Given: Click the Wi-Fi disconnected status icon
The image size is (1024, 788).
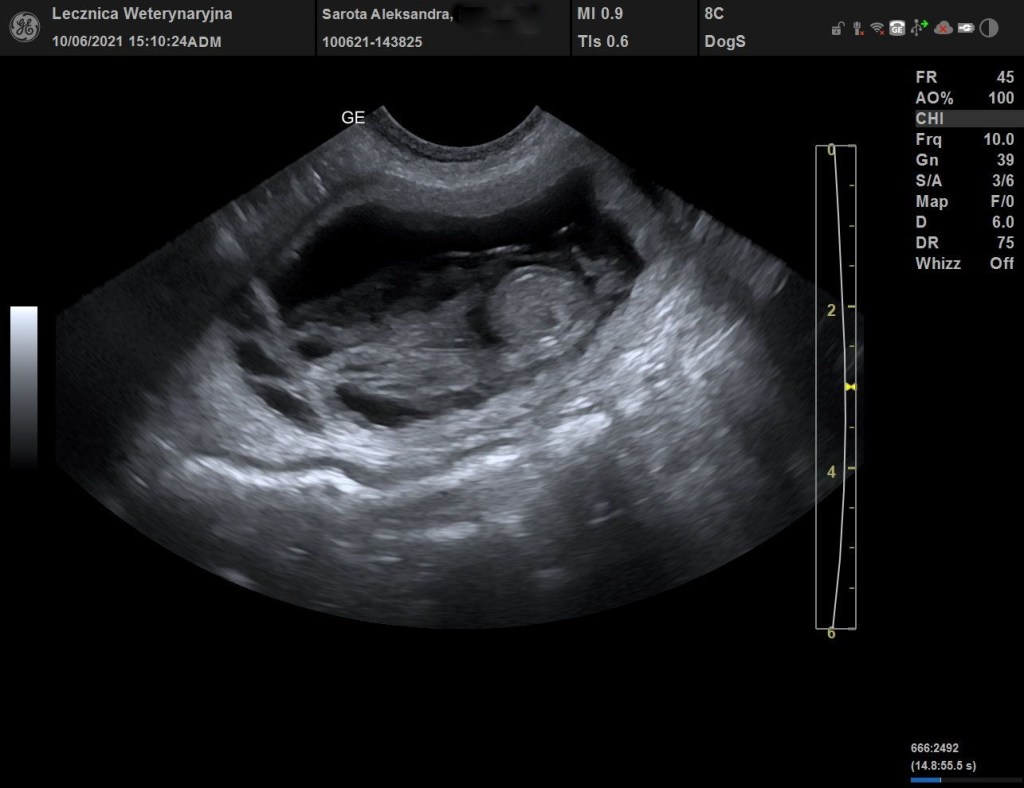Looking at the screenshot, I should (877, 29).
